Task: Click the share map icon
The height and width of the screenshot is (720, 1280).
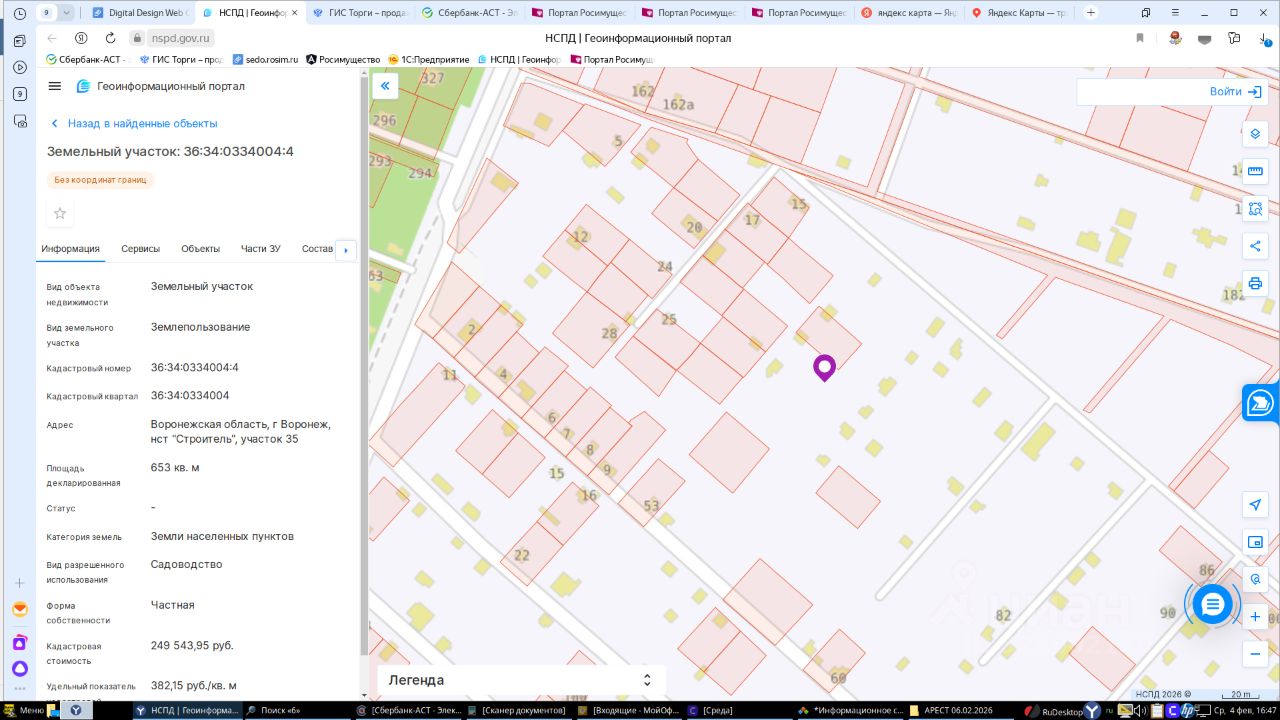Action: tap(1255, 246)
